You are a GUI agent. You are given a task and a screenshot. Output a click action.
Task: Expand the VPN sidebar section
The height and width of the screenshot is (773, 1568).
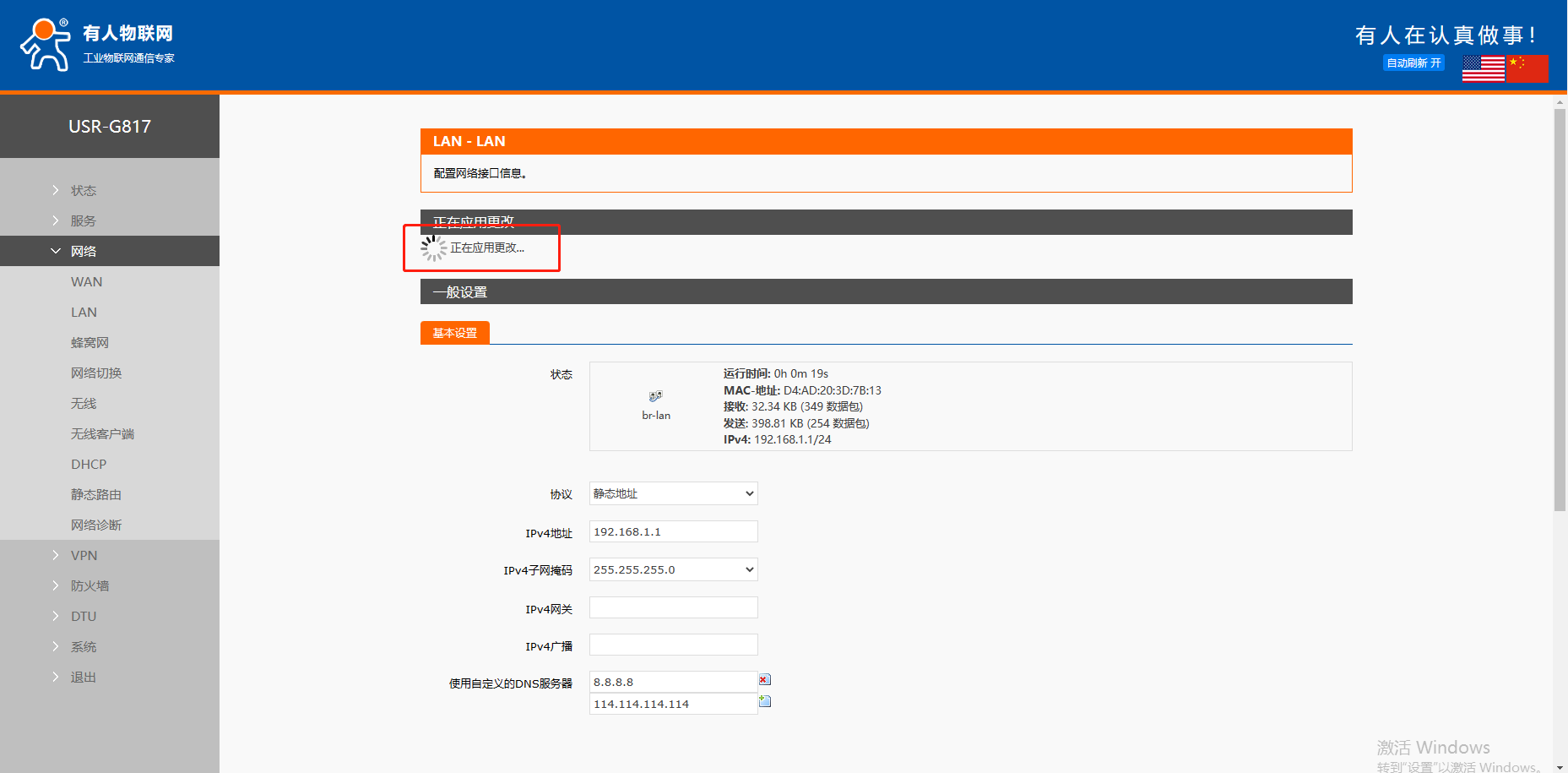pos(84,555)
